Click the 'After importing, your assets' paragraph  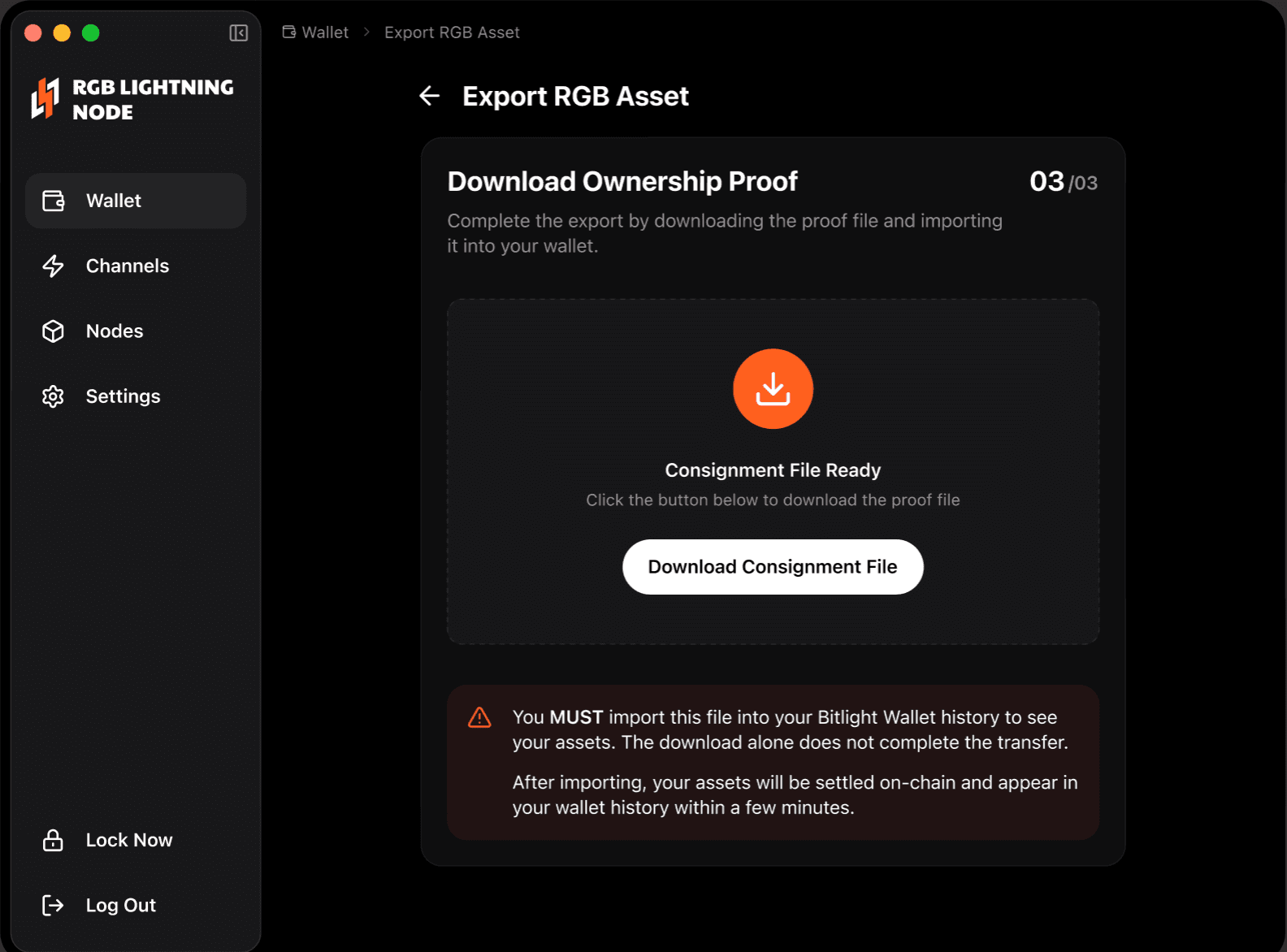point(795,794)
